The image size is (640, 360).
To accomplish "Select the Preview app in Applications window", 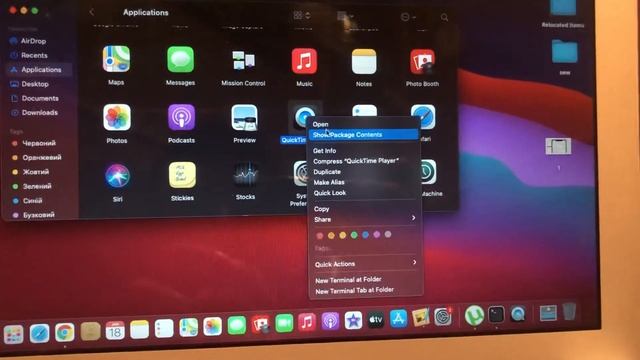I will pyautogui.click(x=244, y=118).
